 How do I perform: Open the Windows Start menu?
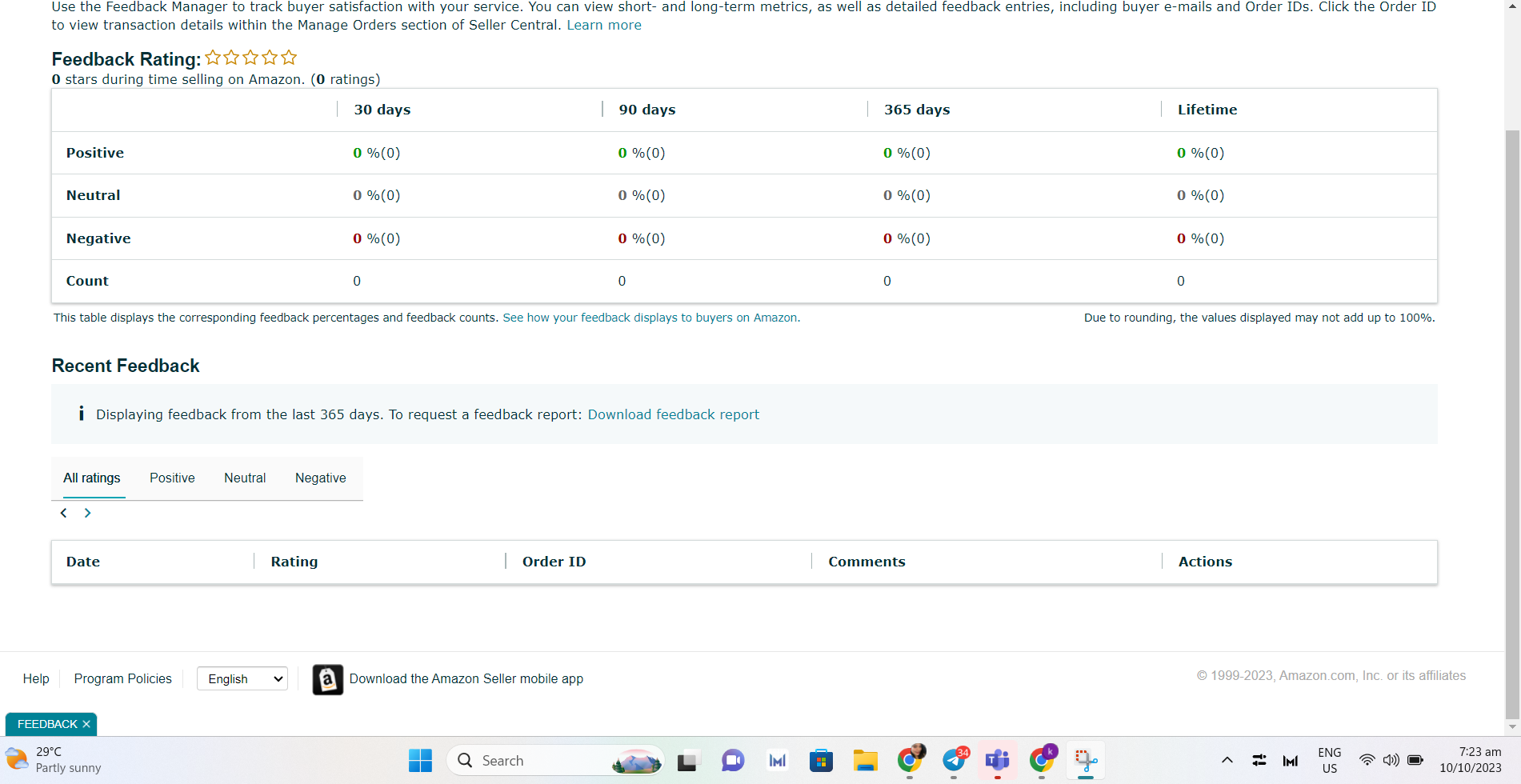point(420,760)
